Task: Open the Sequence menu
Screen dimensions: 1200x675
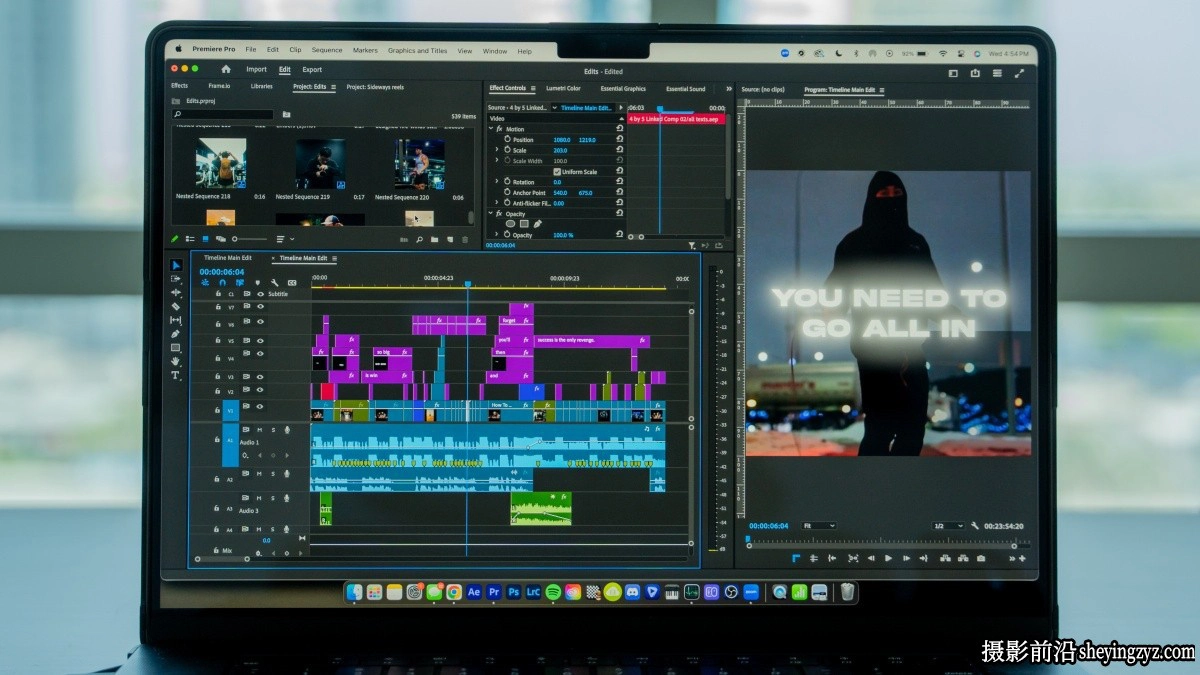Action: coord(327,50)
